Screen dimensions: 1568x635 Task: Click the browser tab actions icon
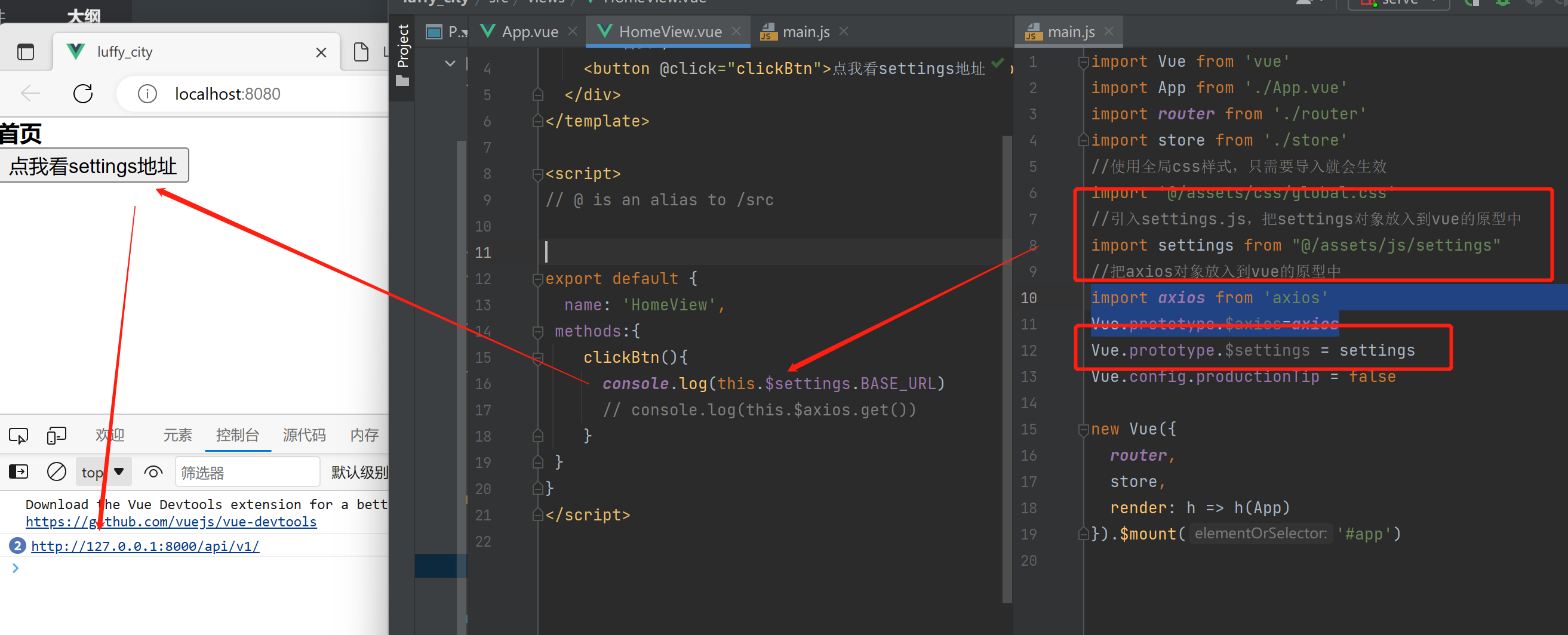point(26,53)
